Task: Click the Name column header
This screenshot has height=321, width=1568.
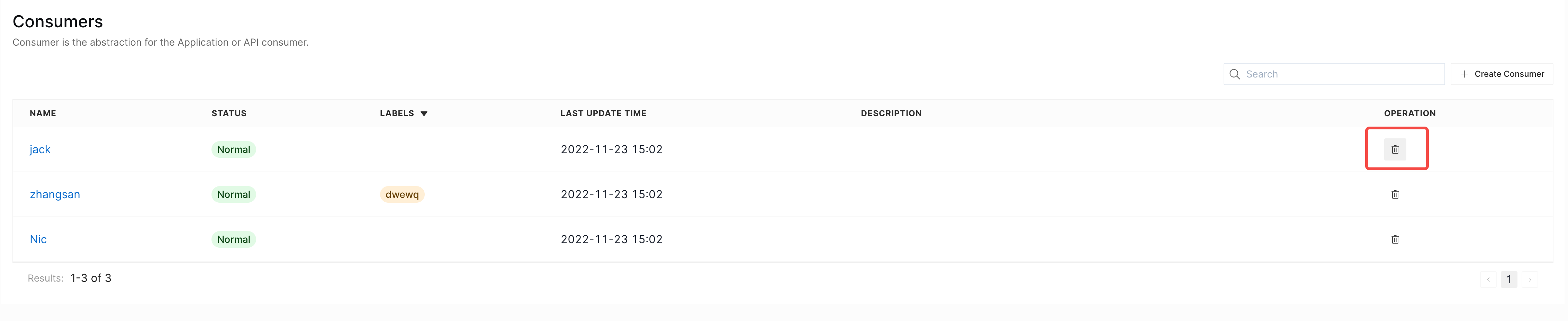Action: pos(43,114)
